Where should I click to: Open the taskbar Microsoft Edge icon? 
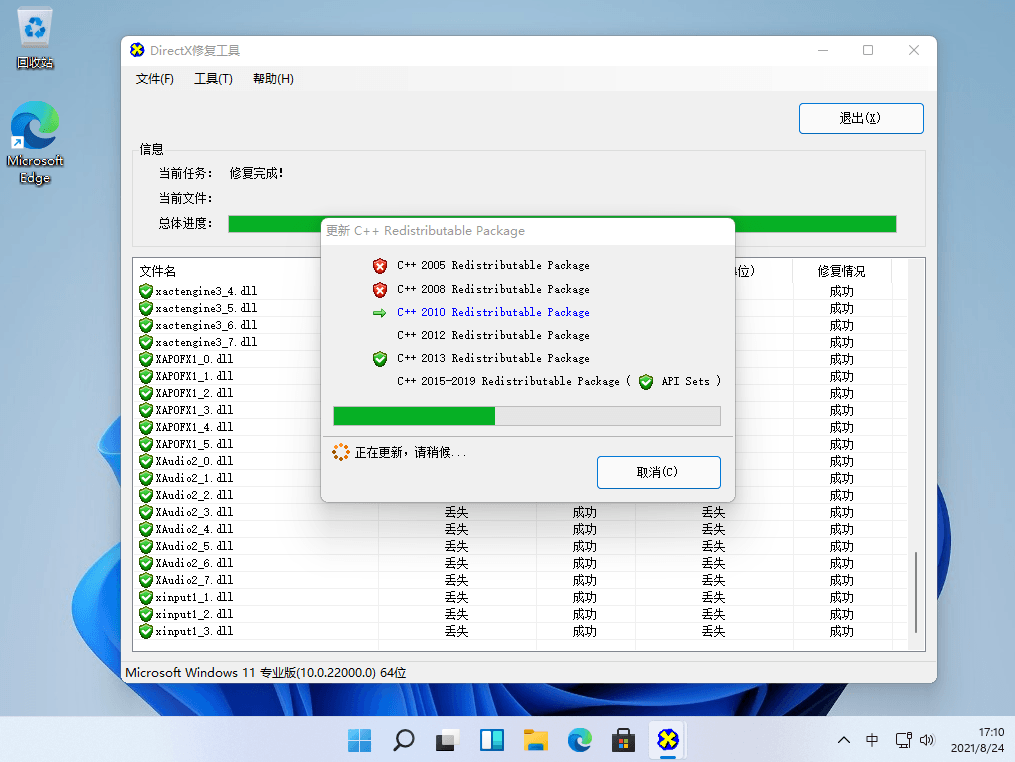click(x=579, y=740)
